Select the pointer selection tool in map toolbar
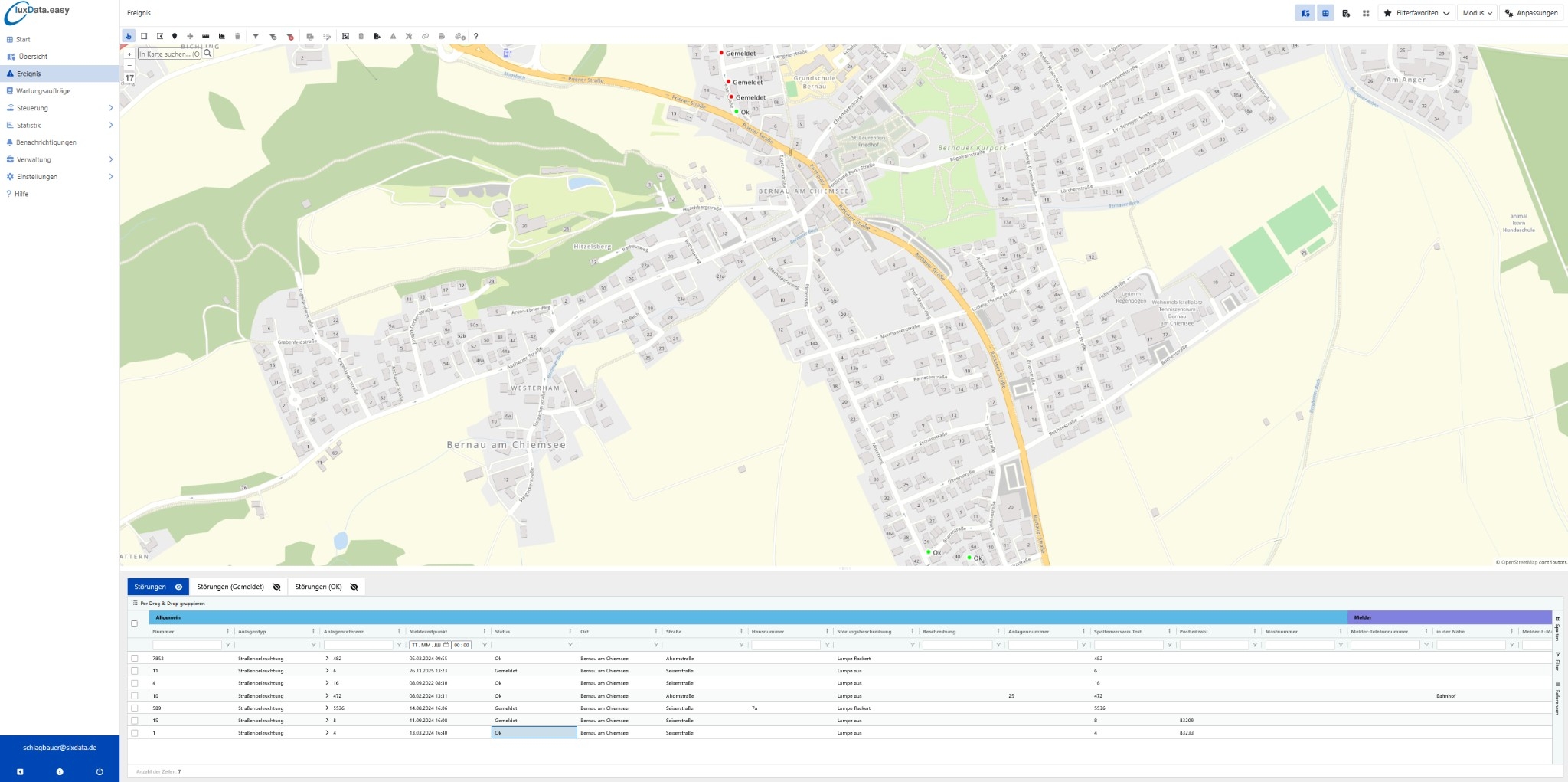 [128, 36]
